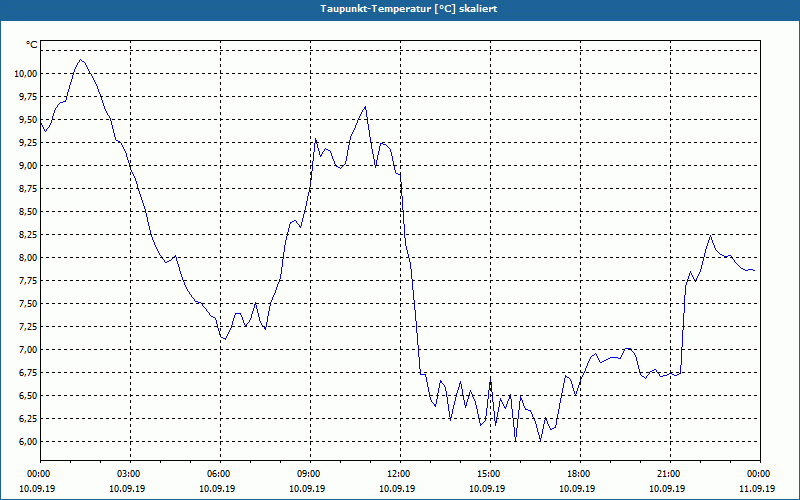Screen dimensions: 800x500
Task: Click the 7,00 y-axis value
Action: tap(27, 349)
